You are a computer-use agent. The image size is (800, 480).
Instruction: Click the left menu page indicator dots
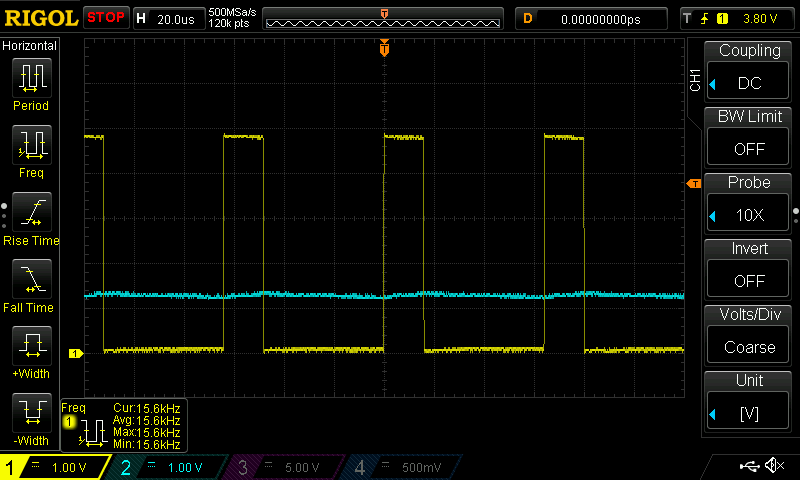click(4, 216)
